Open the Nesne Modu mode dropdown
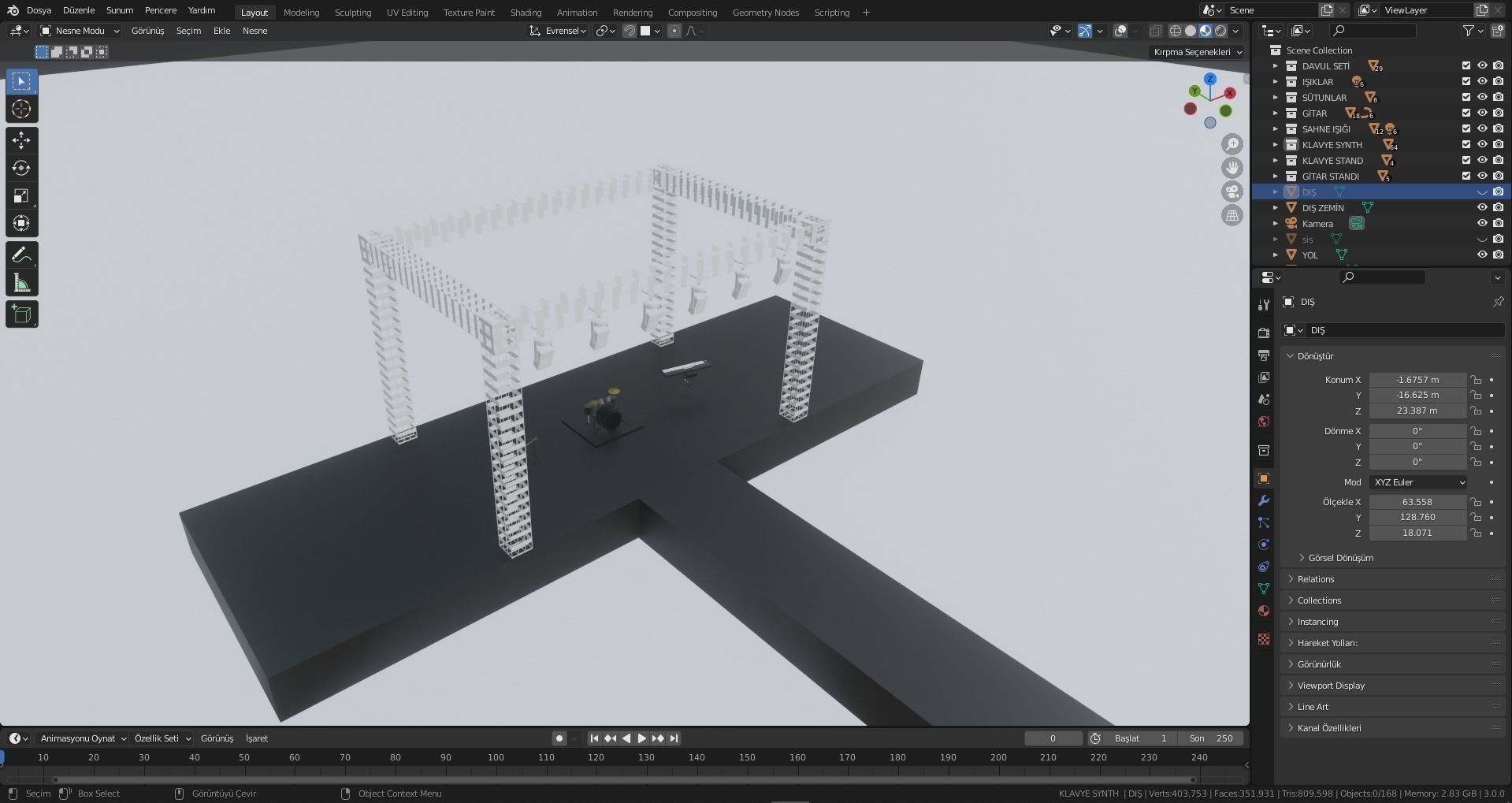The width and height of the screenshot is (1512, 803). [80, 31]
